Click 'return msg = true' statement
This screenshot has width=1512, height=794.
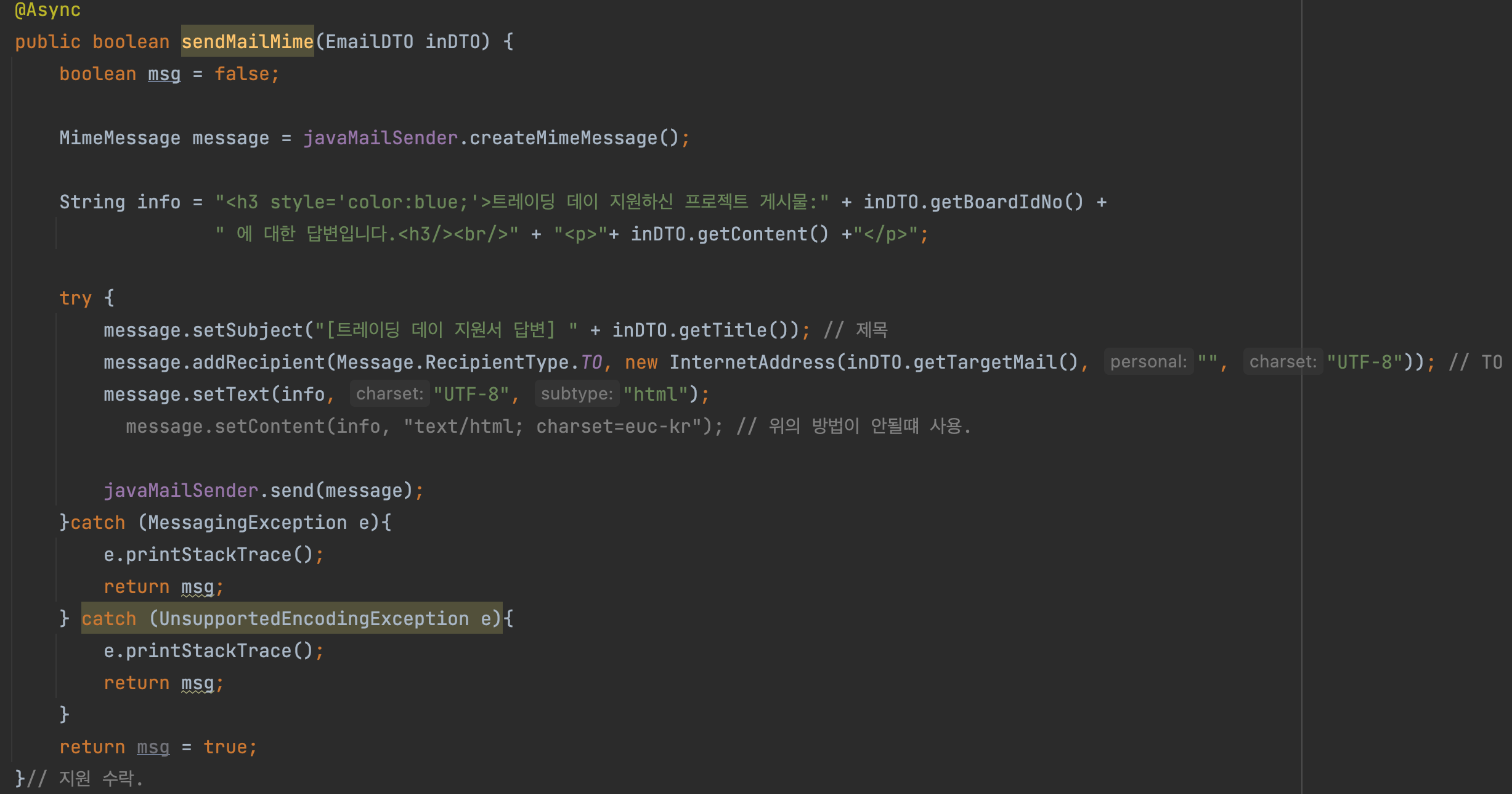point(158,747)
